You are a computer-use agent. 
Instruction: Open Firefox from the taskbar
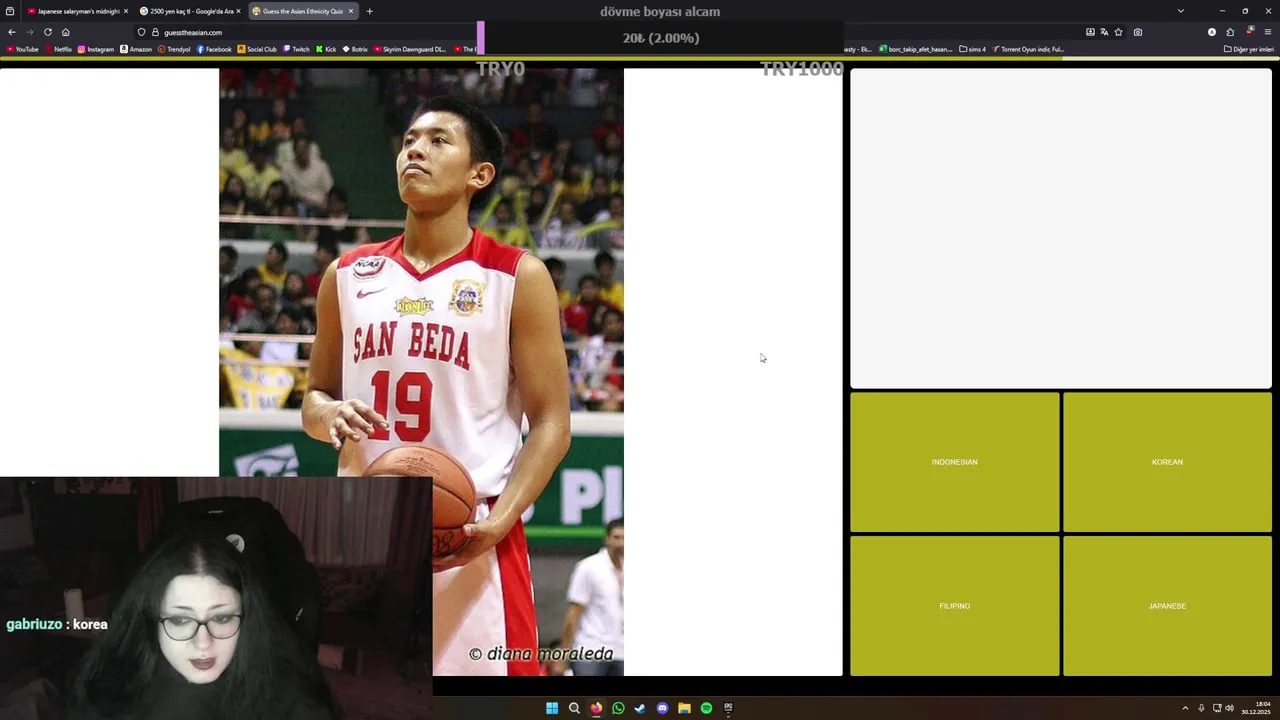click(x=596, y=708)
